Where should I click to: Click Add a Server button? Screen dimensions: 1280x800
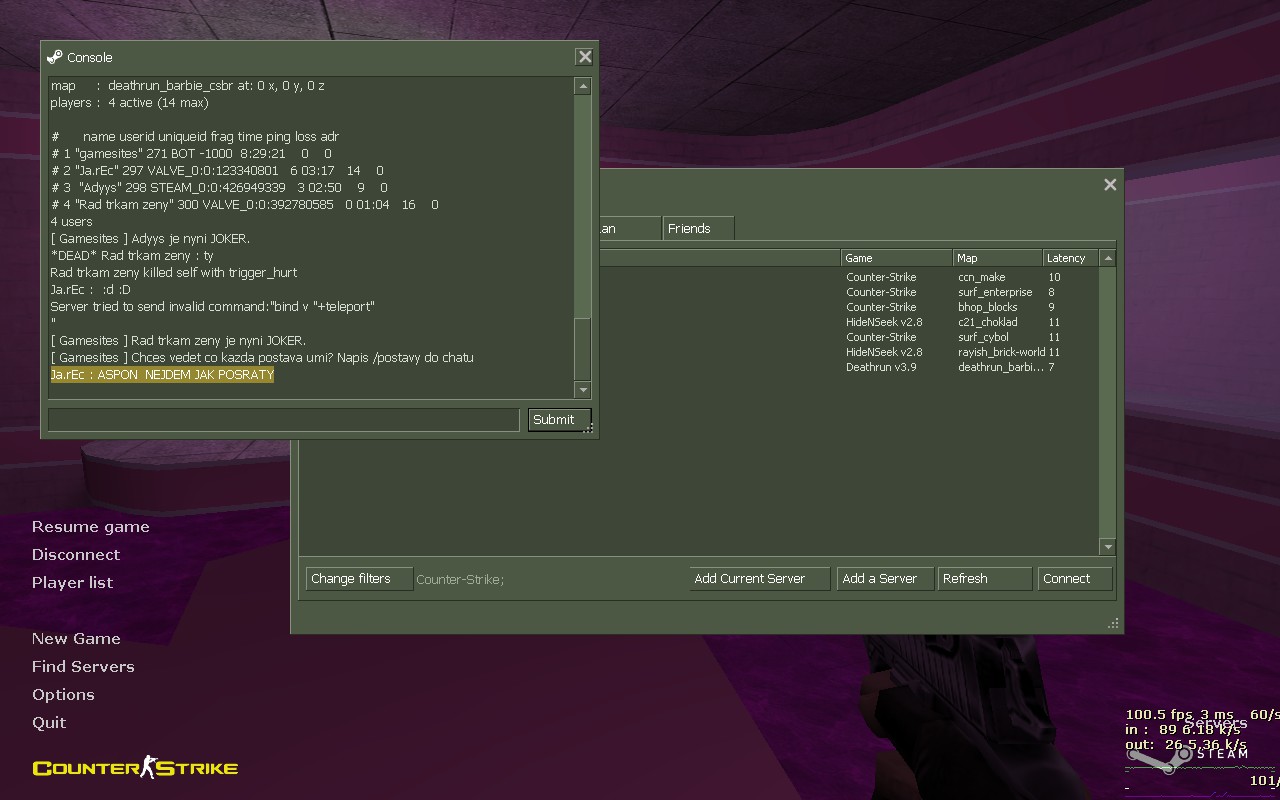(x=885, y=579)
